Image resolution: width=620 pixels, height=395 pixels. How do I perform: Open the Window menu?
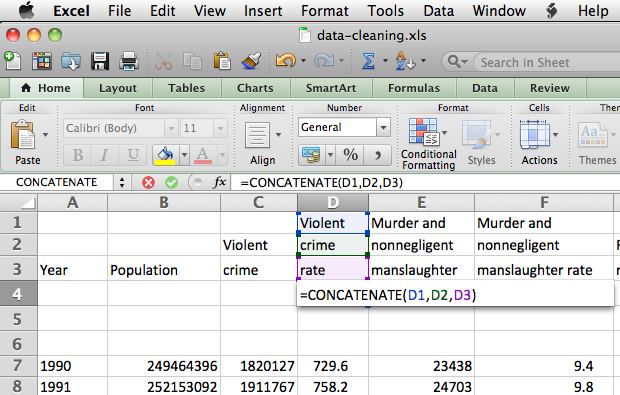(x=499, y=11)
